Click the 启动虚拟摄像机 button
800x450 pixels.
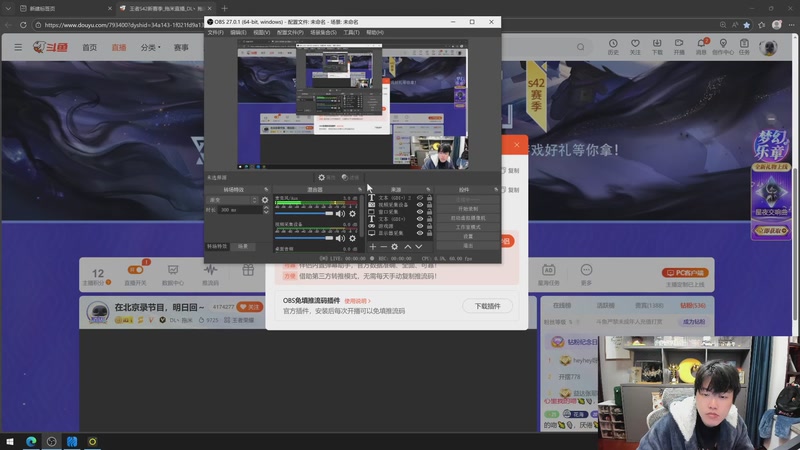pos(468,218)
